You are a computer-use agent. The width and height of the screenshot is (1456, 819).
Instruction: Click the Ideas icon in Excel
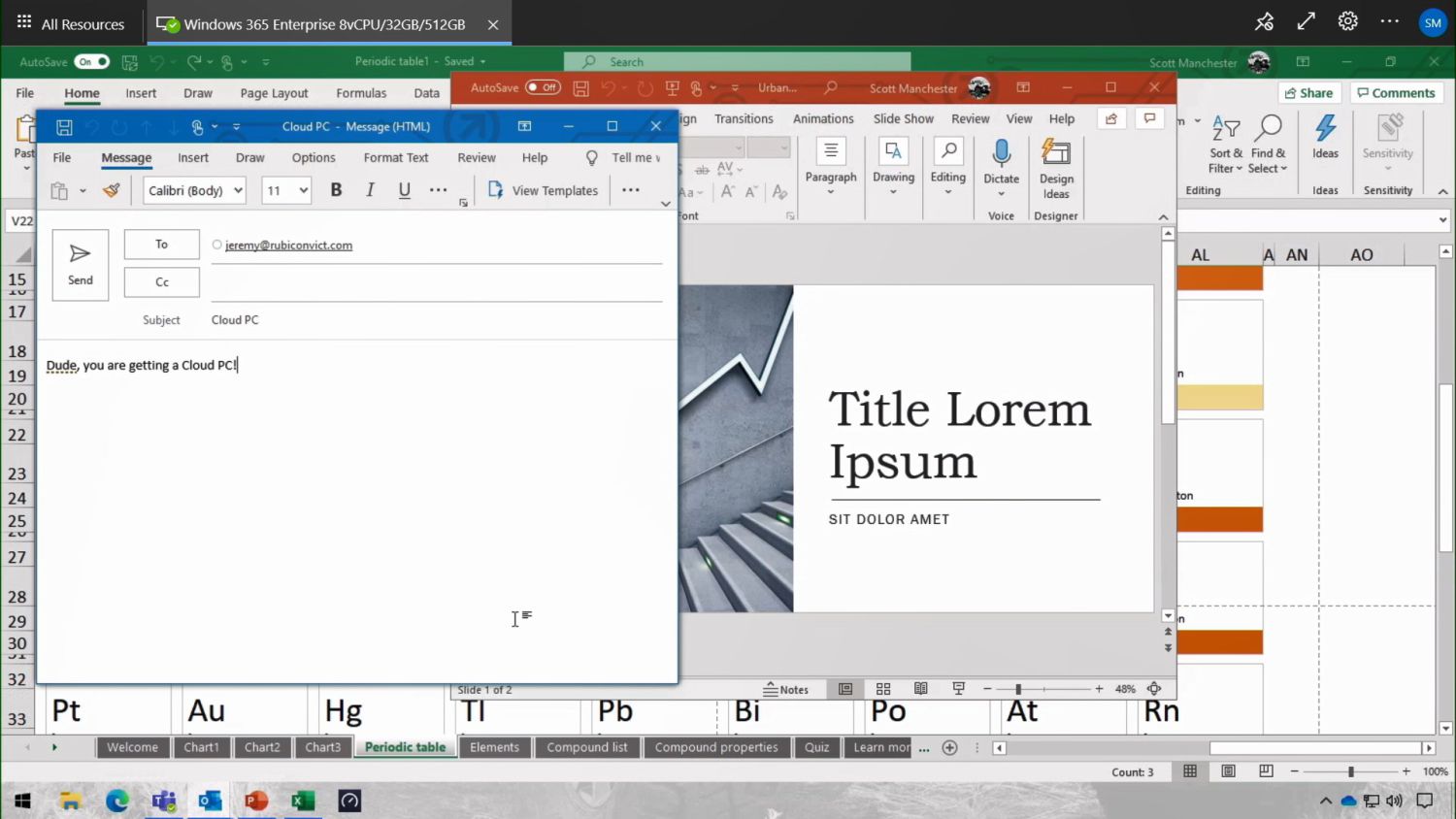coord(1325,138)
